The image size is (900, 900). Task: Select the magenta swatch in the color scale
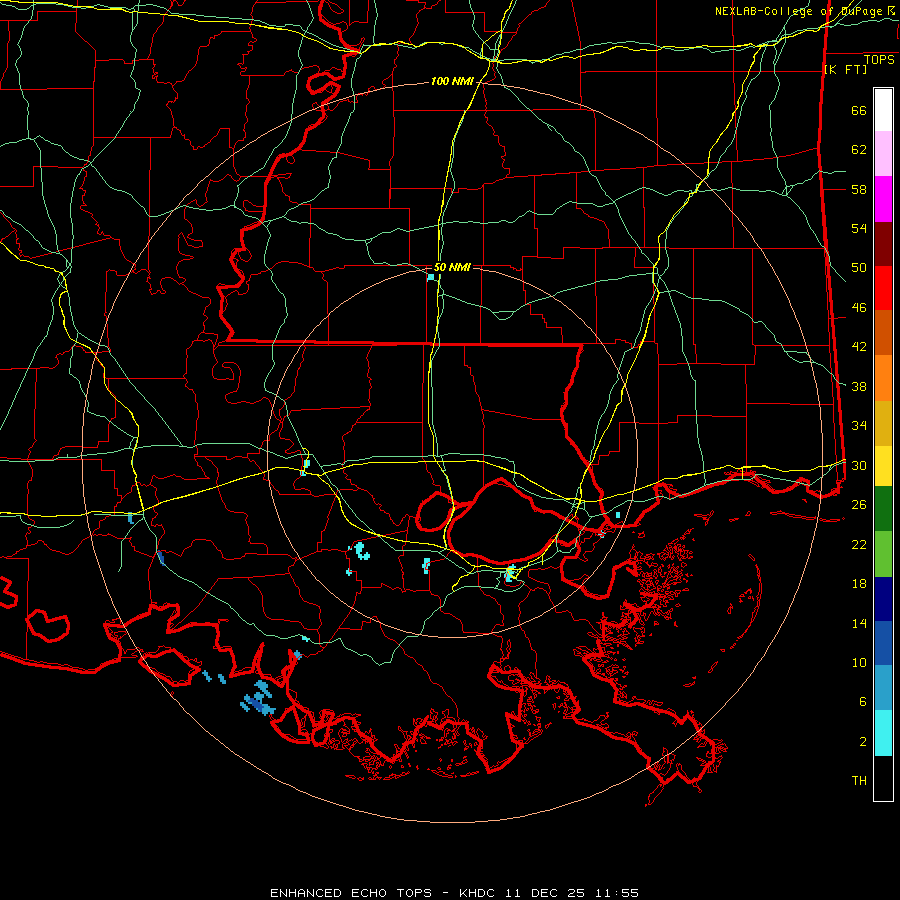883,199
